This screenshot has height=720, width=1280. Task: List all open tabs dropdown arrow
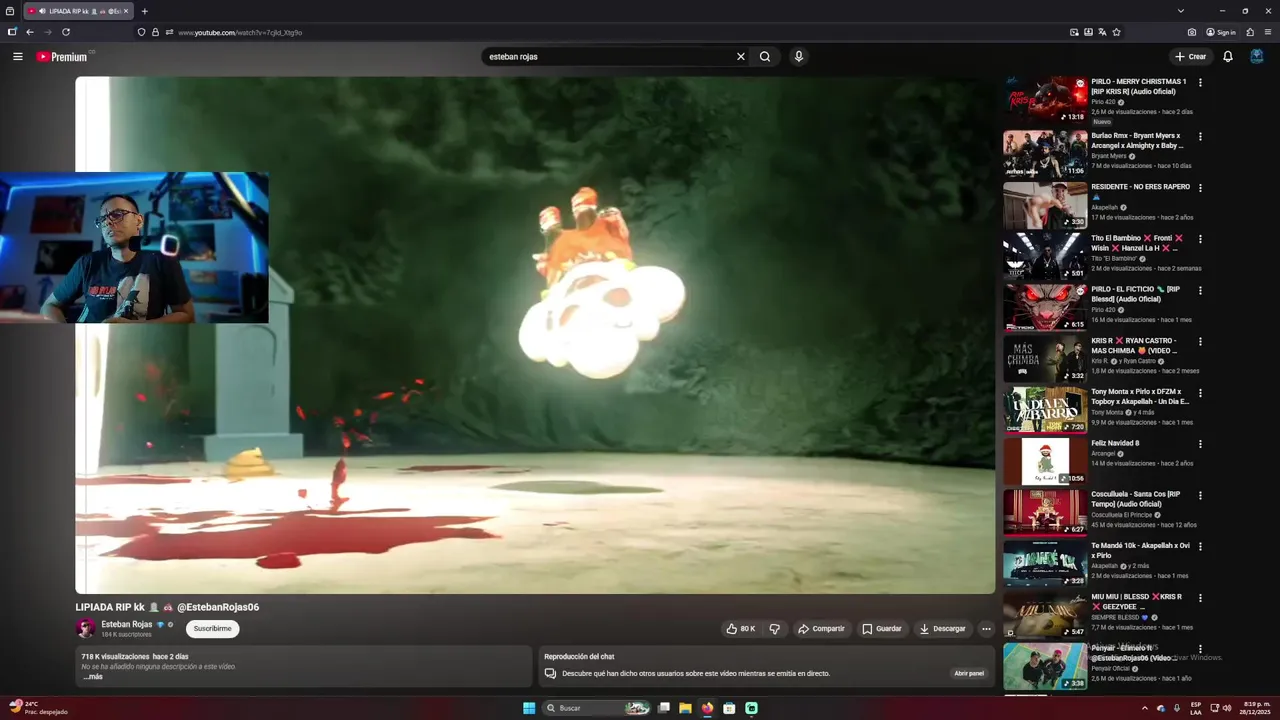1181,11
